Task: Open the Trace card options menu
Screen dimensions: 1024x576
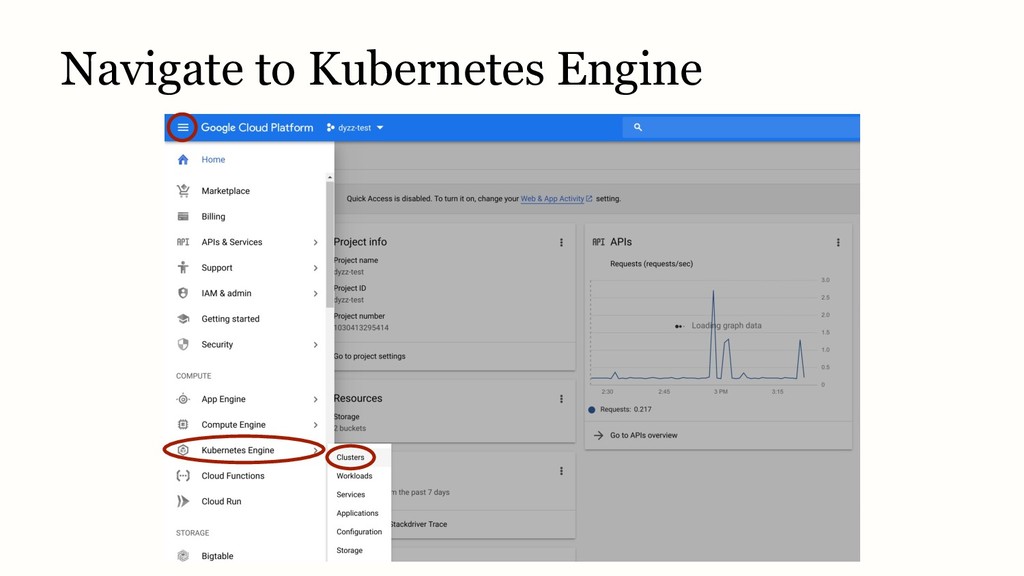Action: pos(561,471)
